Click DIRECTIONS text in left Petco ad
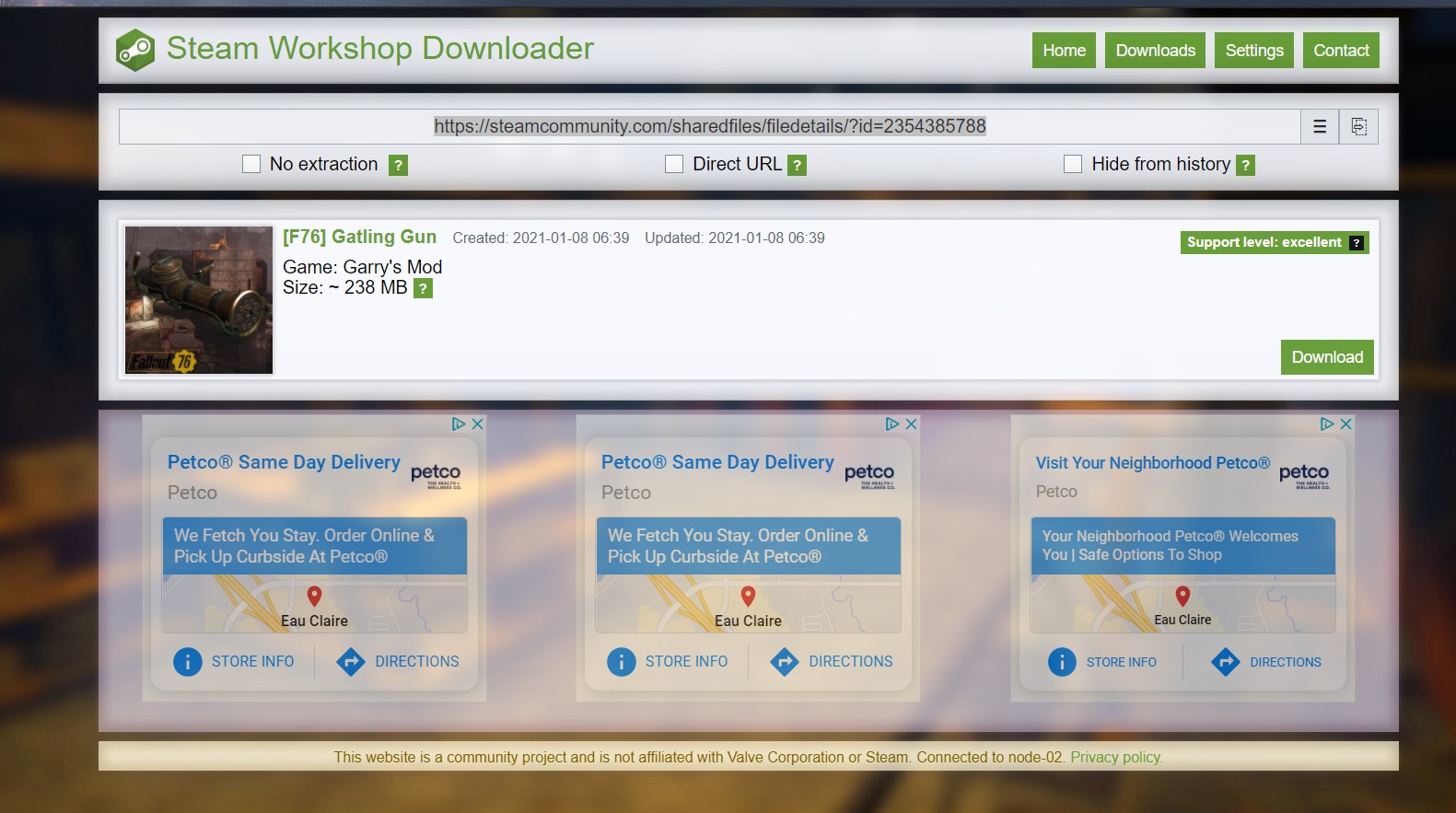This screenshot has width=1456, height=813. [x=417, y=661]
